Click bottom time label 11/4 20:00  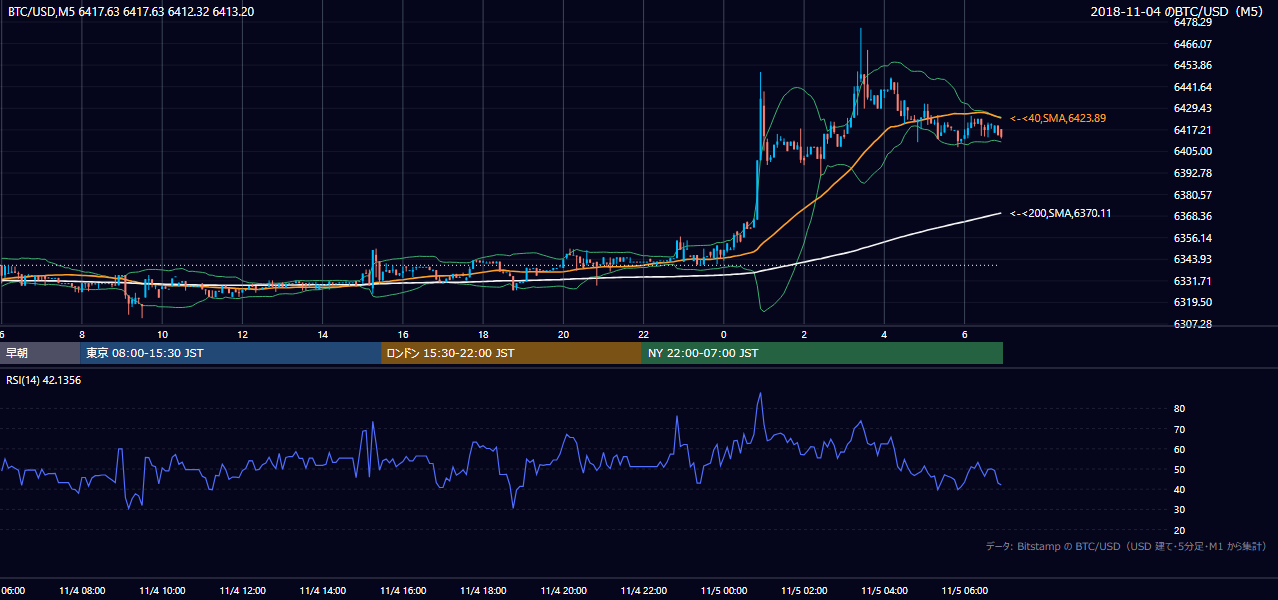pos(563,590)
